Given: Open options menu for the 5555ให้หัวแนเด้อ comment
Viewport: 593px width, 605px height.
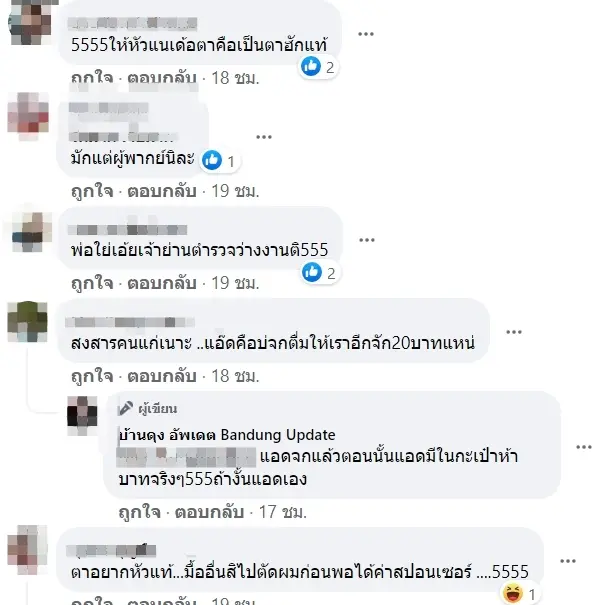Looking at the screenshot, I should (x=366, y=34).
